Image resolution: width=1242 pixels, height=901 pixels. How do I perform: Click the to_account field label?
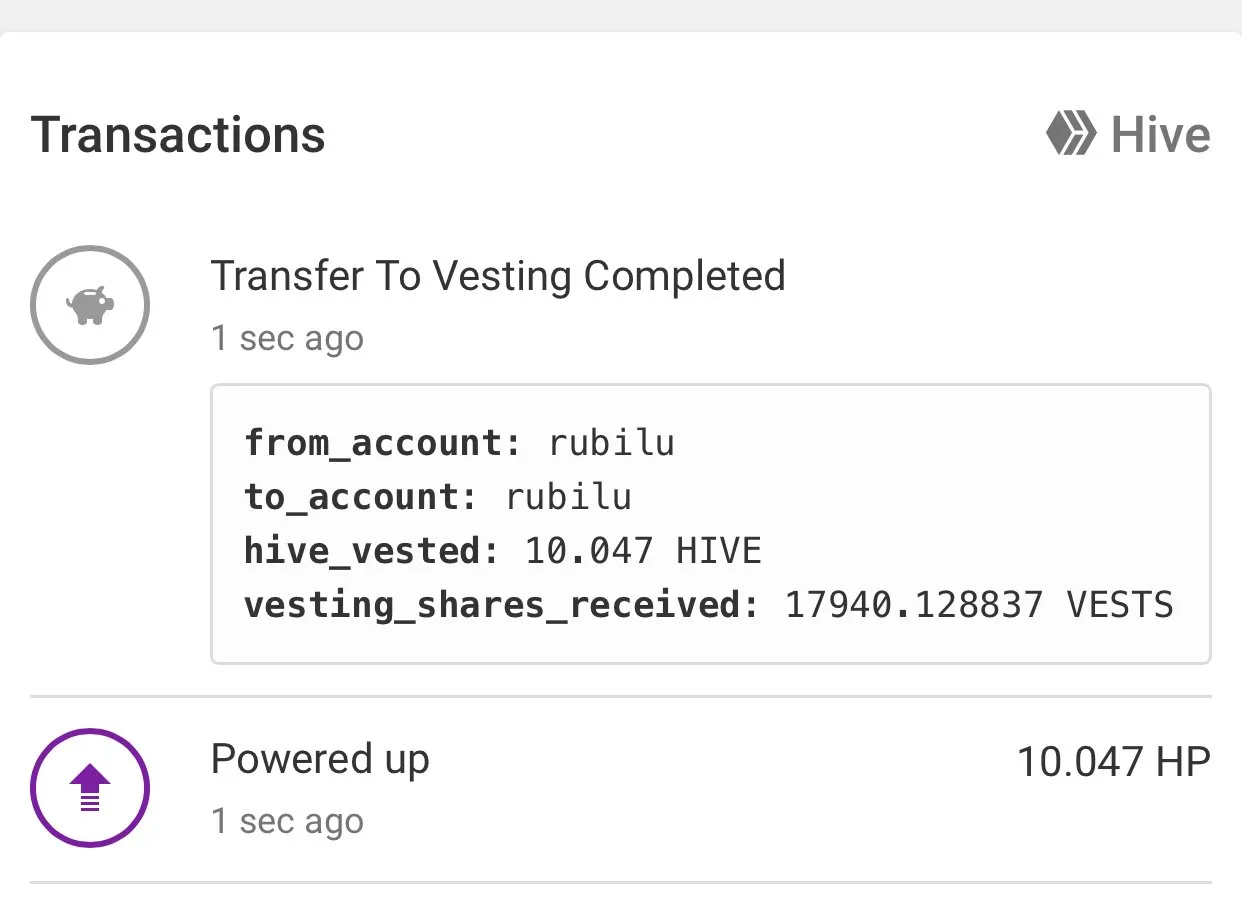tap(363, 497)
